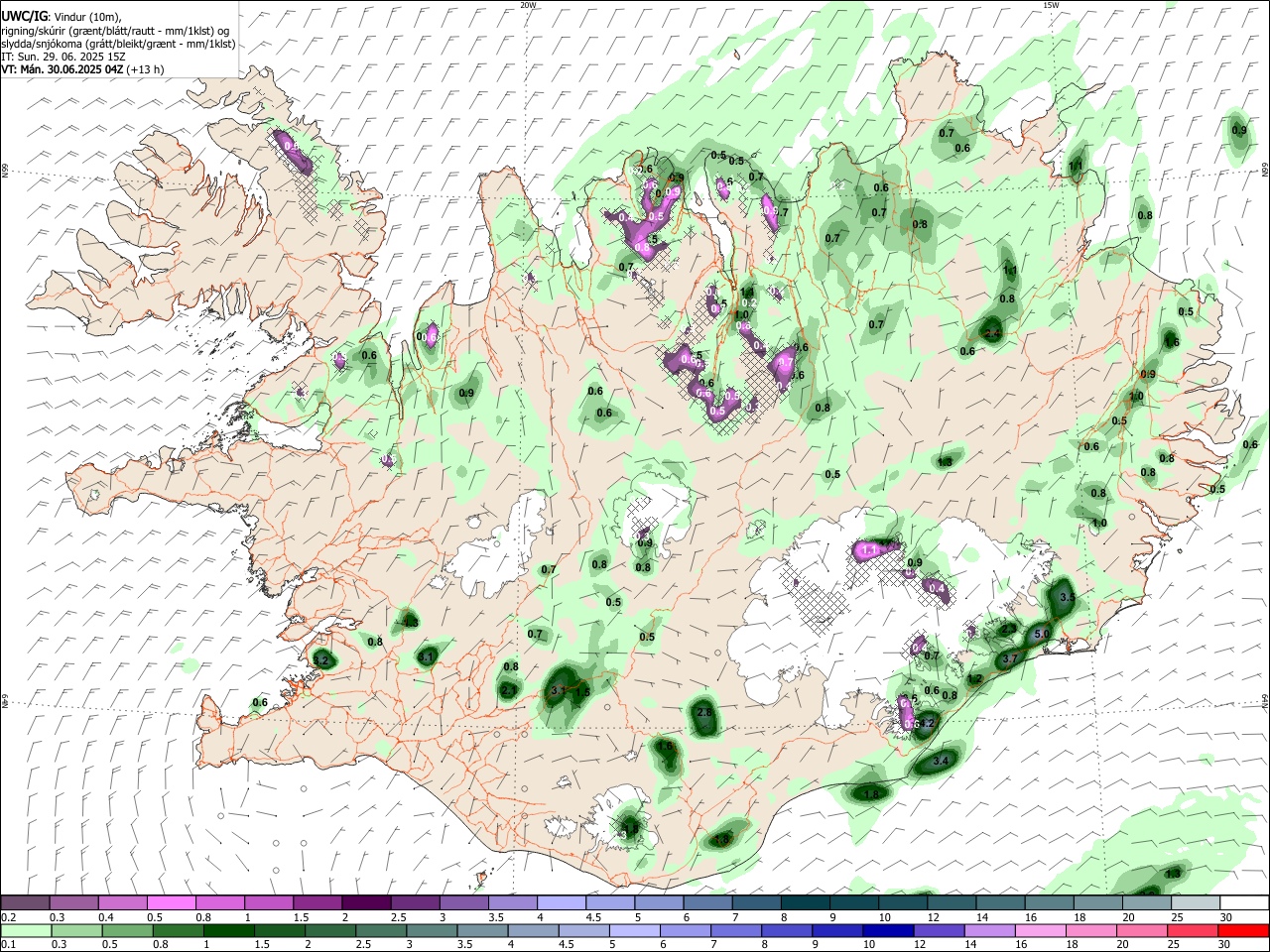Click the '0.2' label in the top legend row
Image resolution: width=1270 pixels, height=952 pixels.
[8, 917]
